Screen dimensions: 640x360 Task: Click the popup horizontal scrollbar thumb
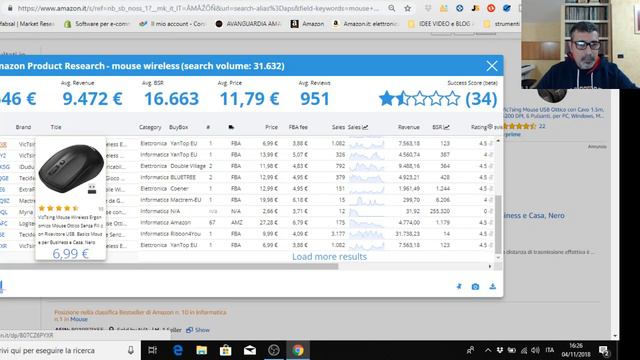coord(169,266)
